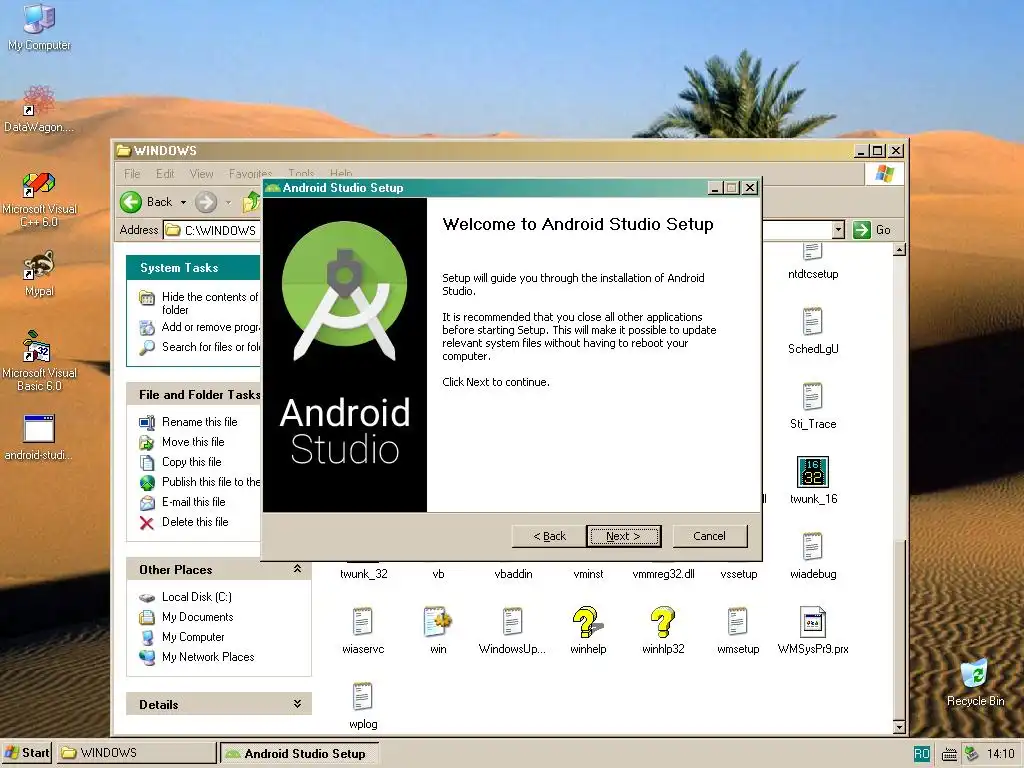Image resolution: width=1024 pixels, height=768 pixels.
Task: Open the Forward history dropdown arrow
Action: (x=228, y=202)
